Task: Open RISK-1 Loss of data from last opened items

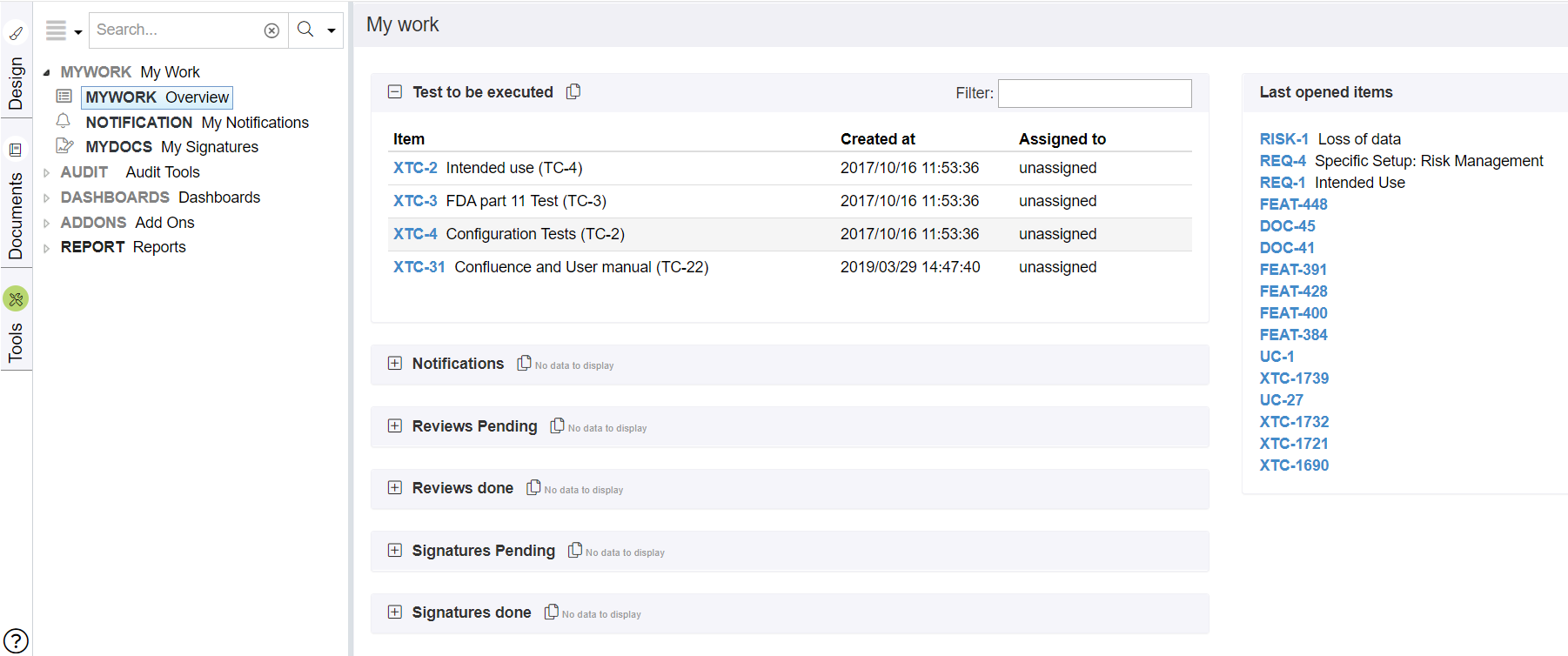Action: (1283, 138)
